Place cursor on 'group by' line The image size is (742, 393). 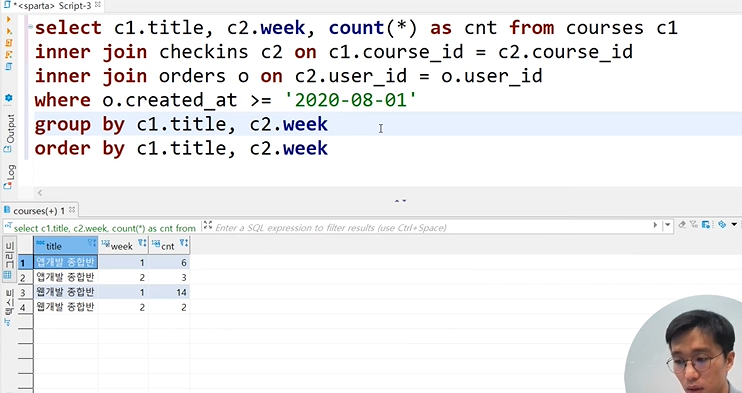coord(388,124)
